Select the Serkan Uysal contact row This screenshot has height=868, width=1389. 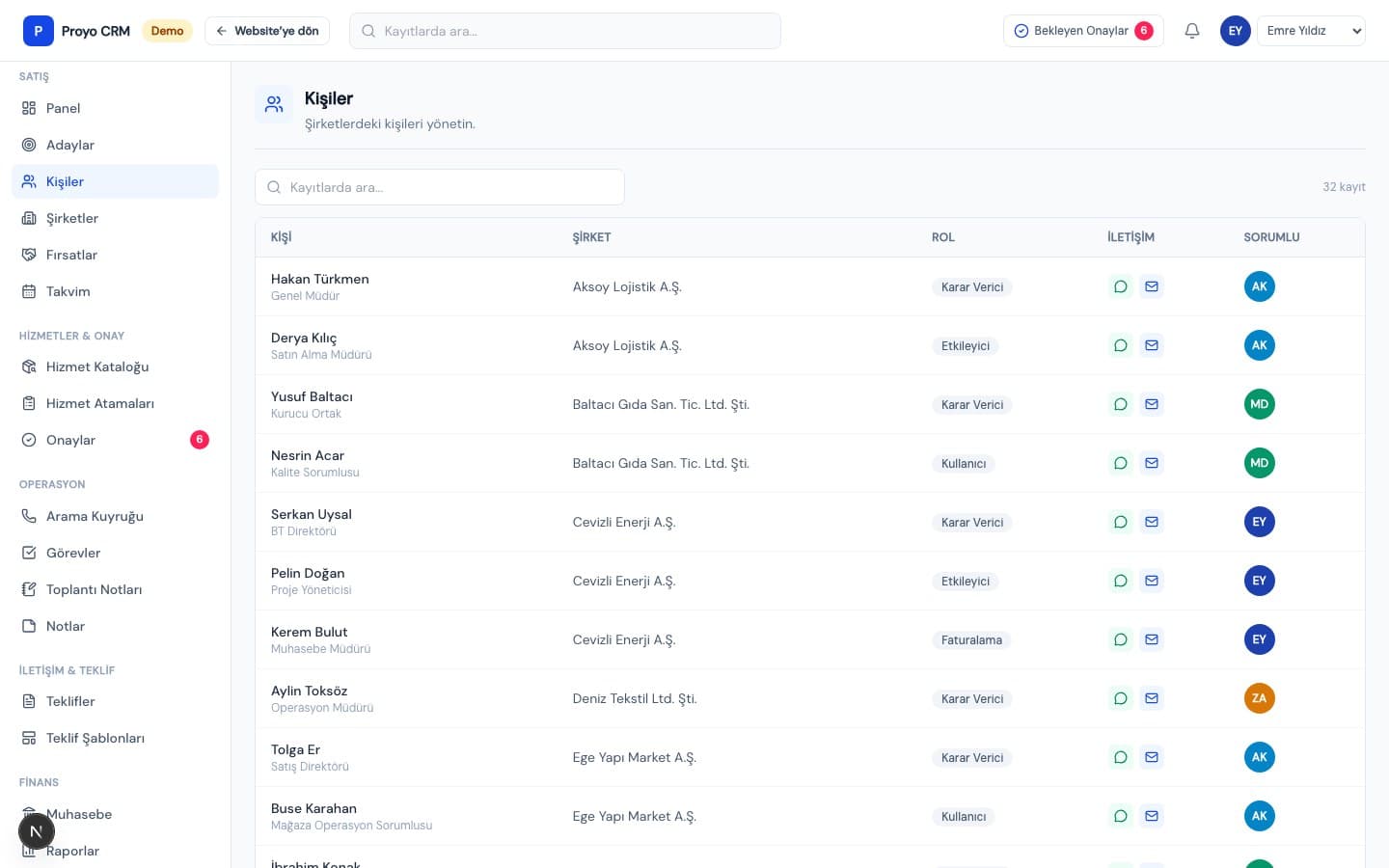coord(810,522)
